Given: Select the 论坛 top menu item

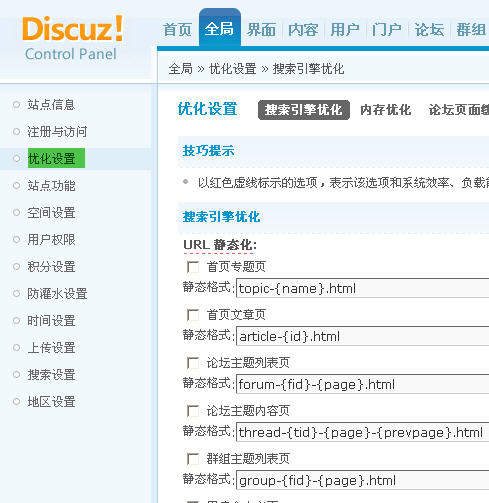Looking at the screenshot, I should pos(429,30).
